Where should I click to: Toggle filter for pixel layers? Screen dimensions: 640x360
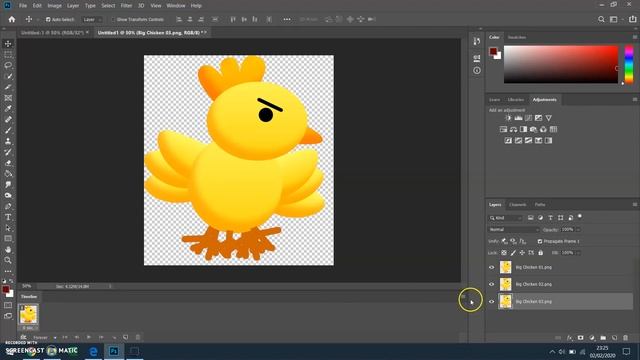click(531, 218)
